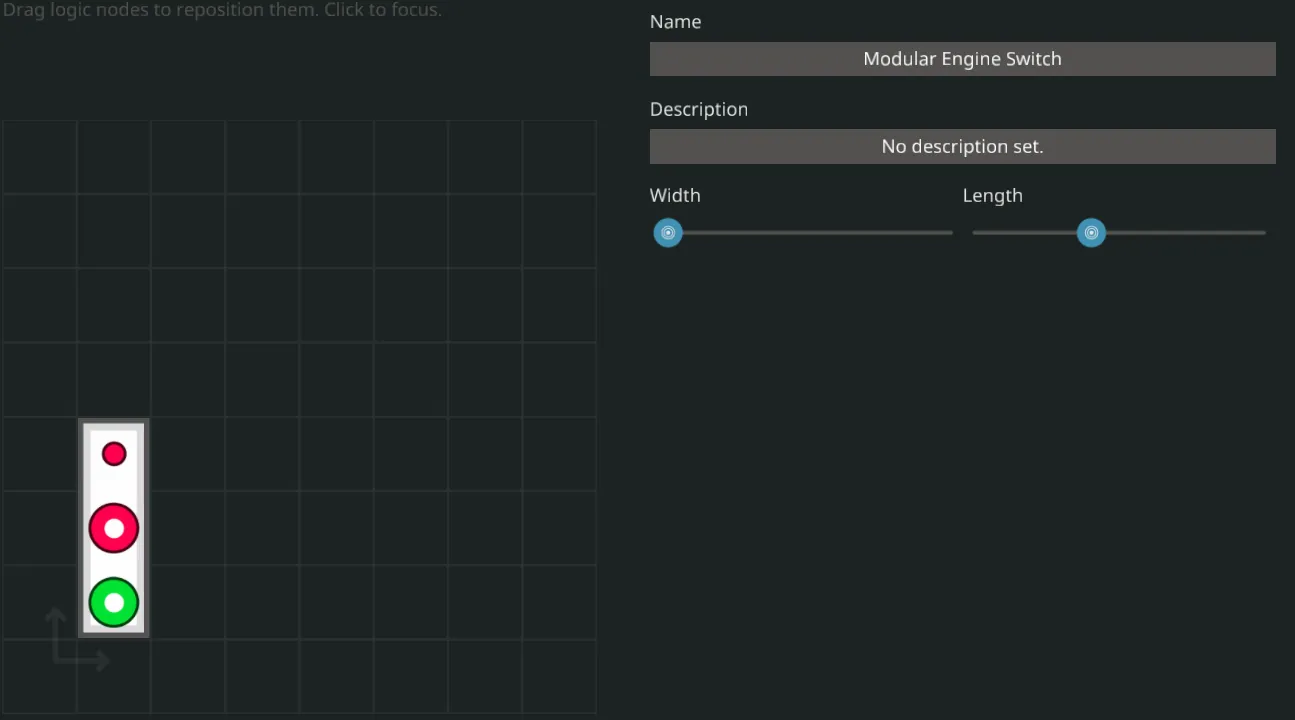Click the top-right cell of the grid
This screenshot has width=1295, height=720.
tap(559, 157)
